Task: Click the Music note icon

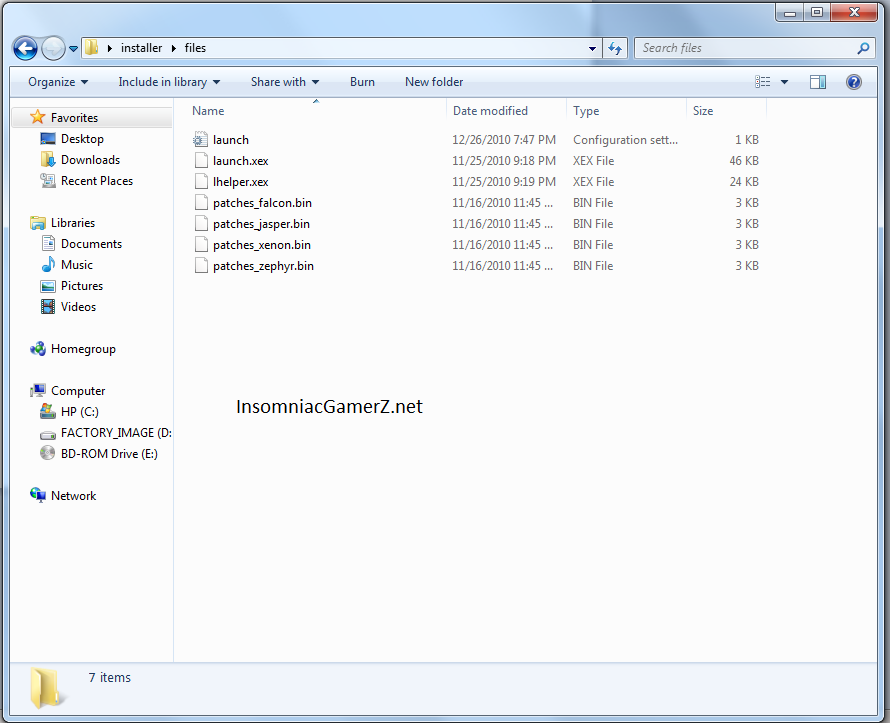Action: (x=48, y=265)
